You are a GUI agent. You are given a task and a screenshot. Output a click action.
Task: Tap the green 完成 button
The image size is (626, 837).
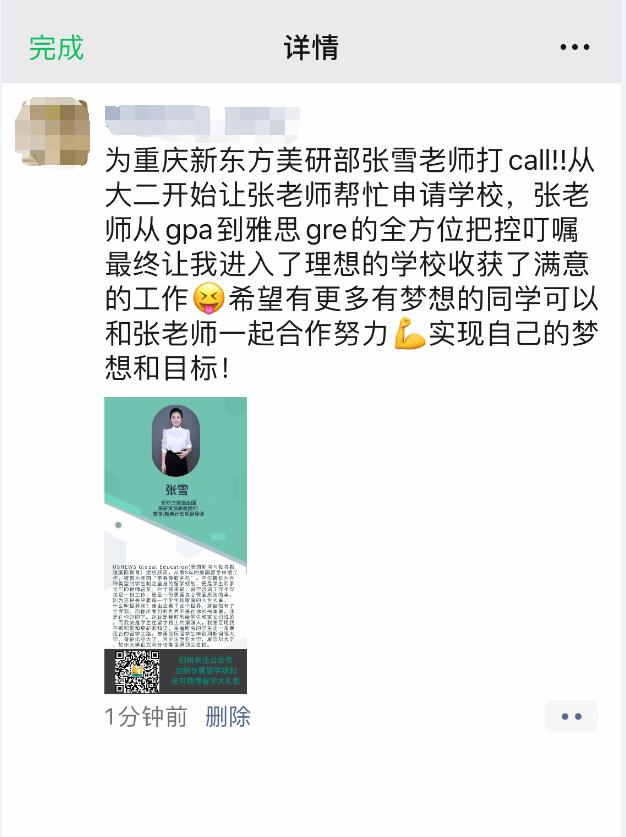pyautogui.click(x=56, y=48)
